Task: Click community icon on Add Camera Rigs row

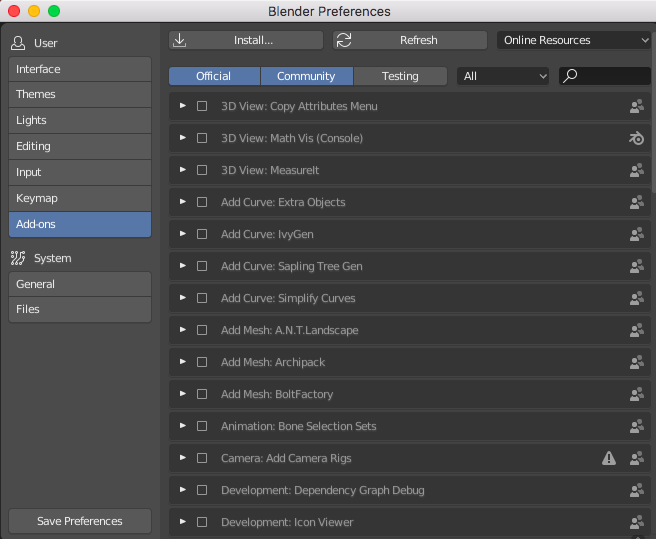Action: pos(637,458)
